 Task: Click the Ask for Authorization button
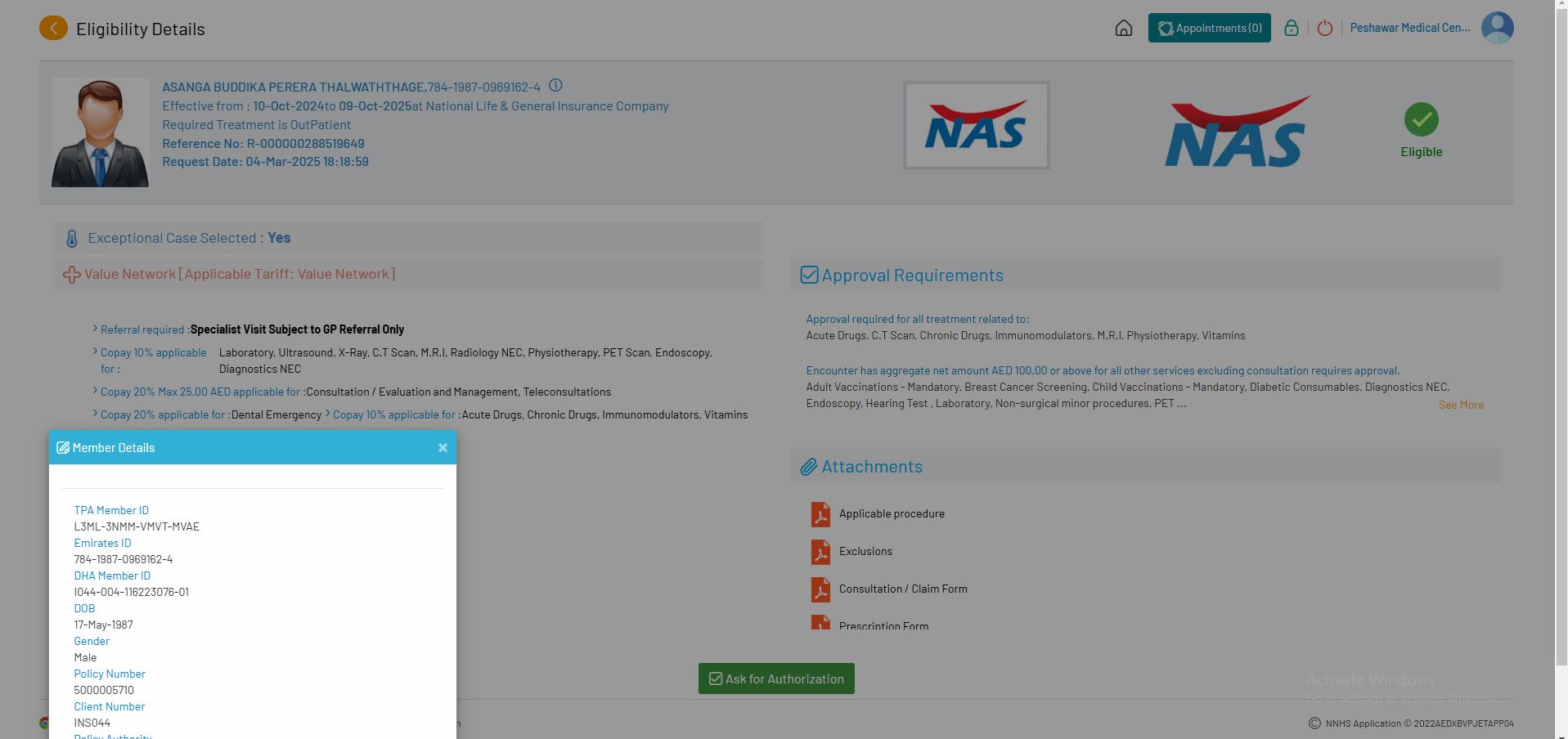(776, 679)
